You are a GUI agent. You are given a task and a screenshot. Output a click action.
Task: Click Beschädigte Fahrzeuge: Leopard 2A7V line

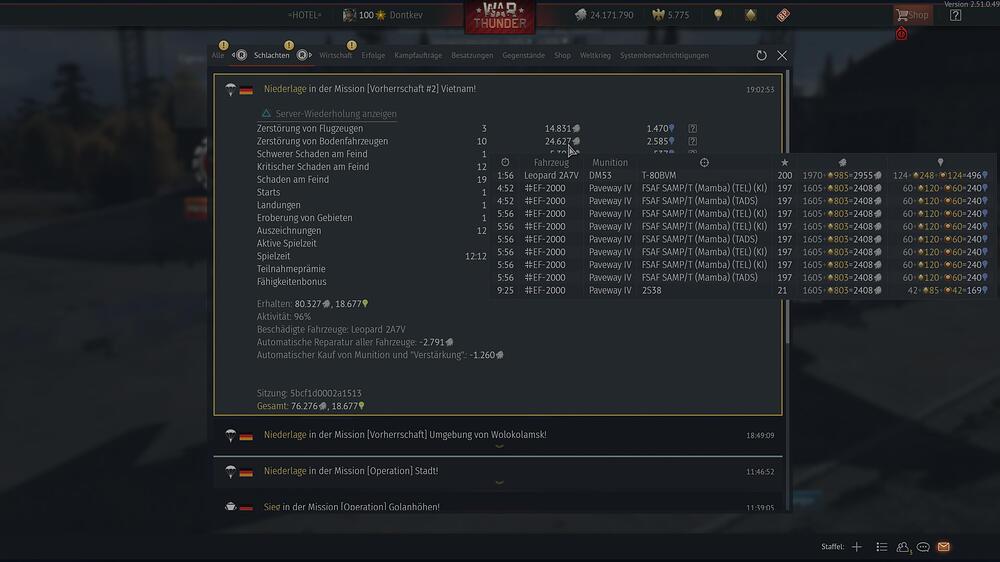click(331, 330)
